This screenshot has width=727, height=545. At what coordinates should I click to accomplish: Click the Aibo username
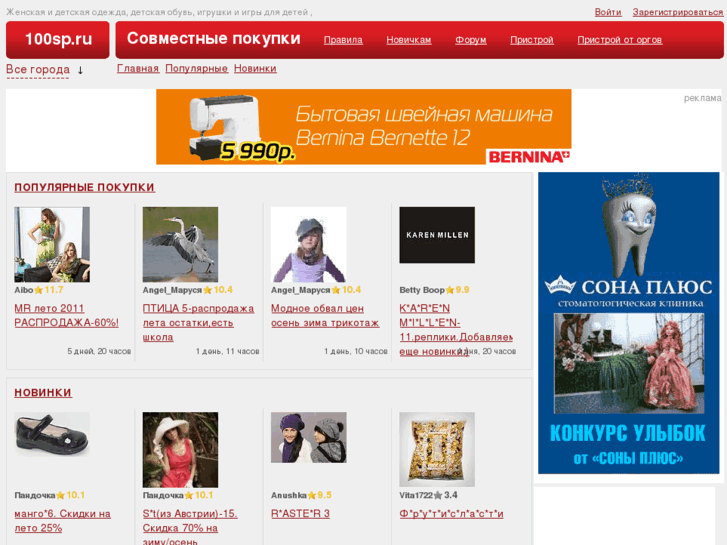coord(24,290)
